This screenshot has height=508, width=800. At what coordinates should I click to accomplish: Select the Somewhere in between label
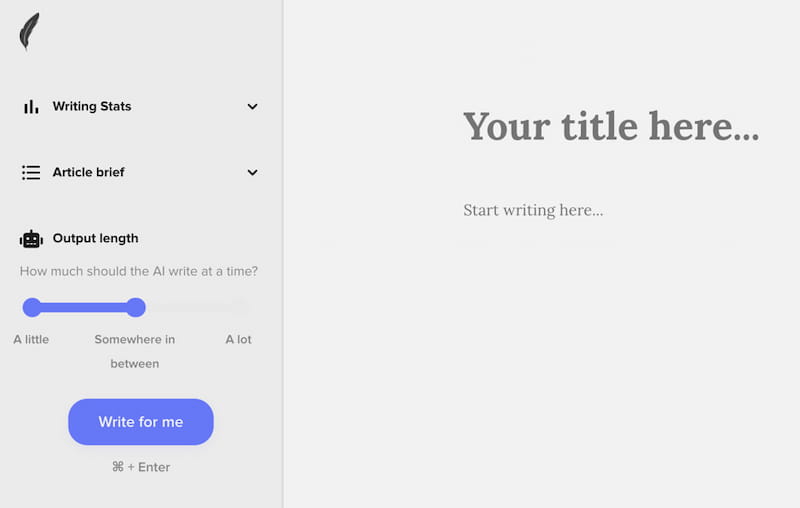pos(135,351)
